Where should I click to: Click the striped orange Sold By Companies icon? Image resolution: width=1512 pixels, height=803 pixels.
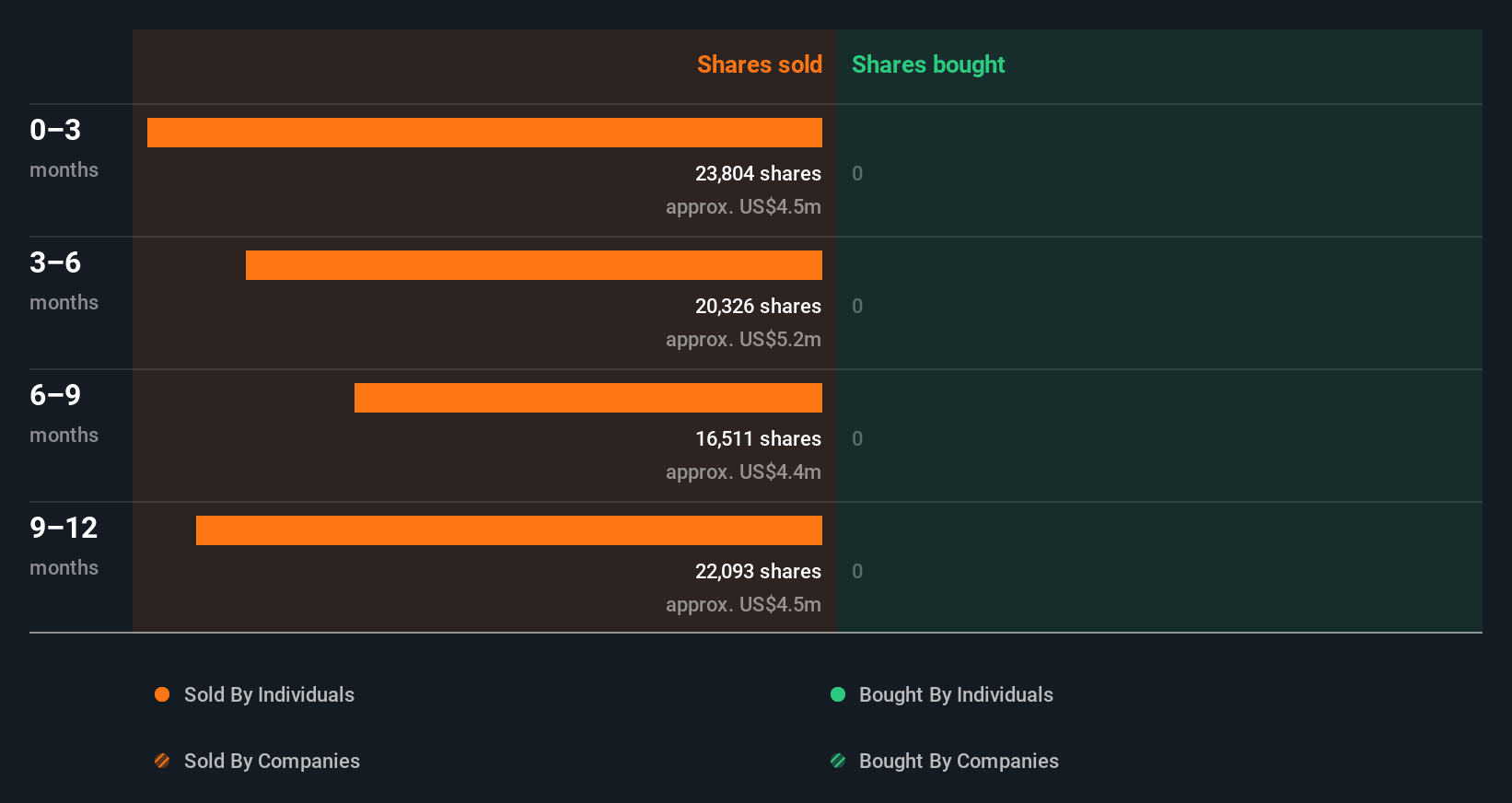pyautogui.click(x=162, y=761)
